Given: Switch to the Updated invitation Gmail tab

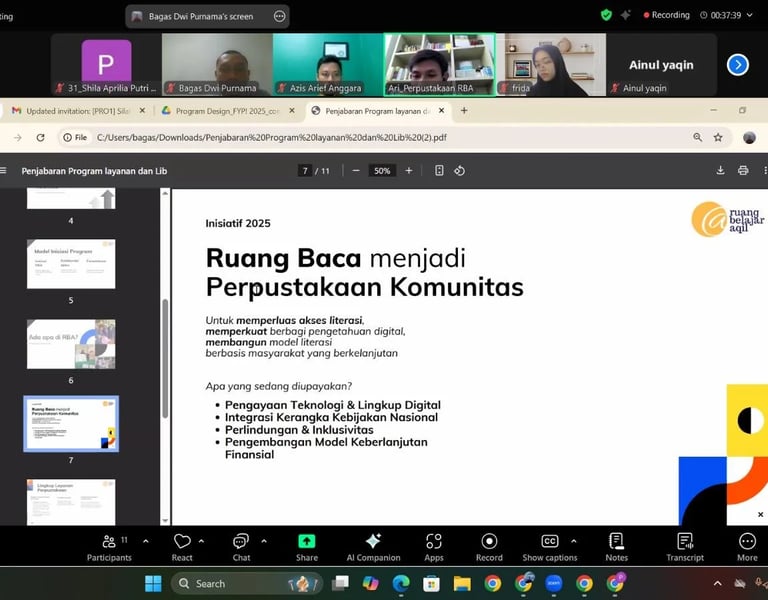Looking at the screenshot, I should pos(77,111).
